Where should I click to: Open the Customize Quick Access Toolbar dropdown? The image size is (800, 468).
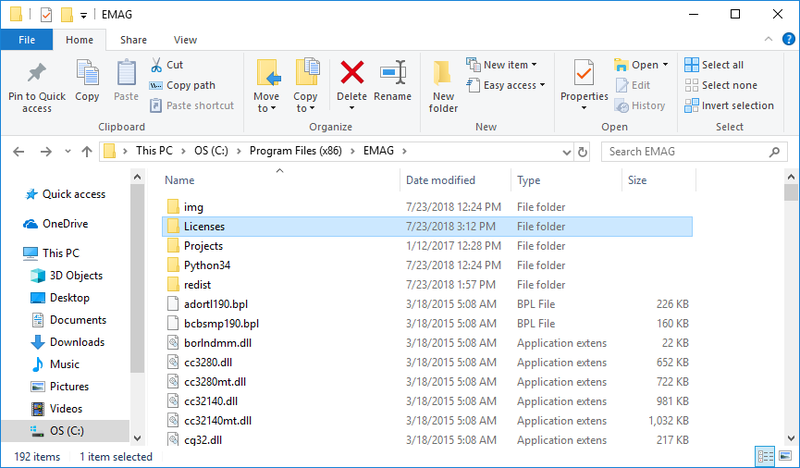83,16
